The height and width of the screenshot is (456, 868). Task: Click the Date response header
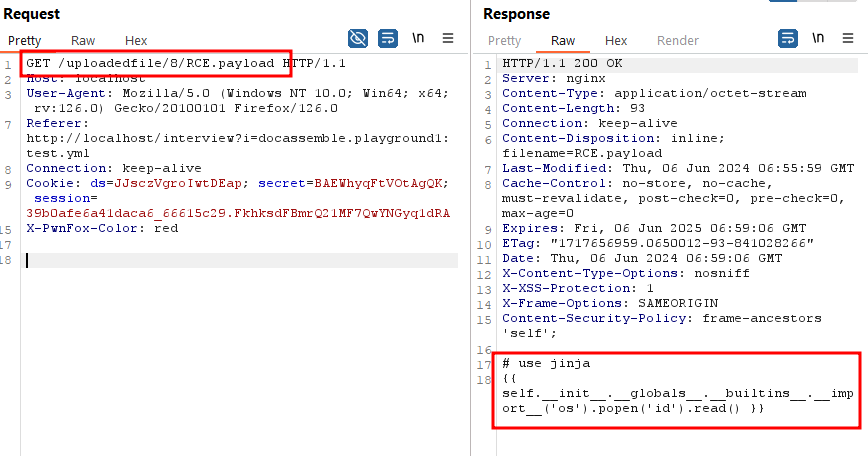(642, 258)
